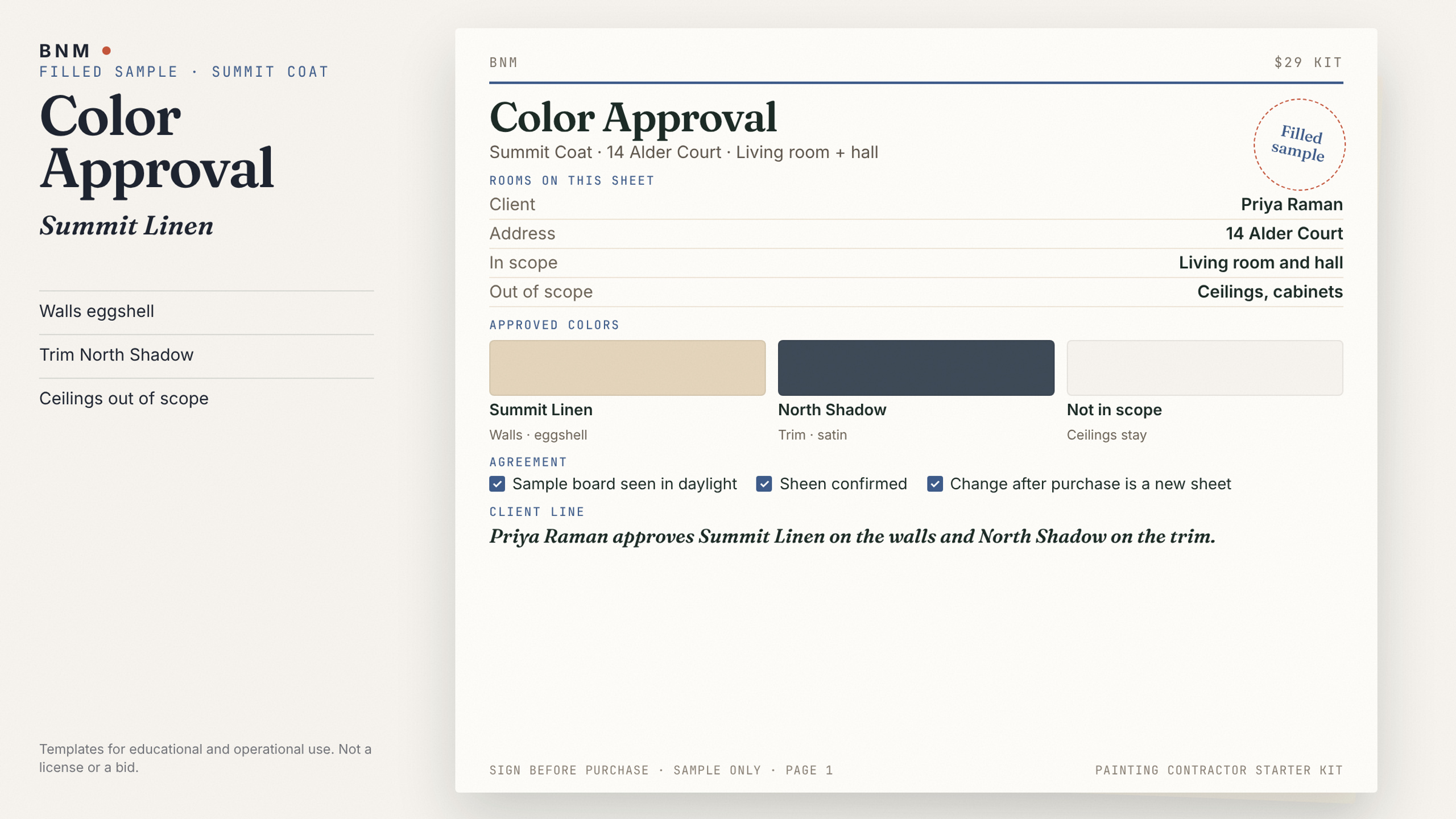The image size is (1456, 819).
Task: Click the italic 'Summit Linen' sidebar subtitle
Action: [x=126, y=226]
